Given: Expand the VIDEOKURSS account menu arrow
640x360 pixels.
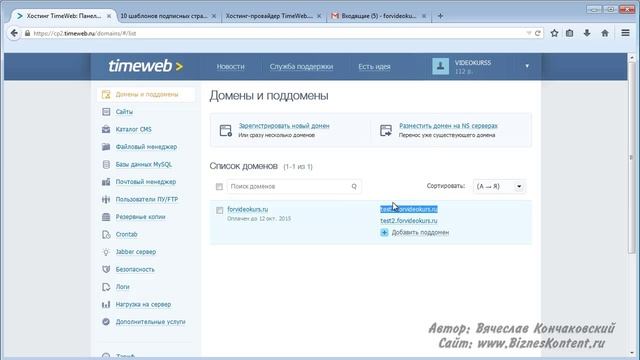Looking at the screenshot, I should [527, 66].
